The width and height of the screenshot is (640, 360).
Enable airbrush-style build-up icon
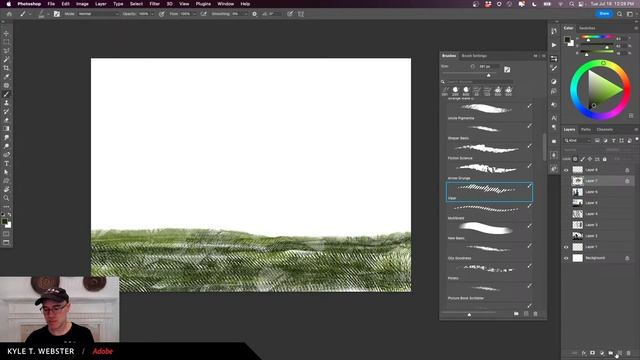click(x=203, y=14)
